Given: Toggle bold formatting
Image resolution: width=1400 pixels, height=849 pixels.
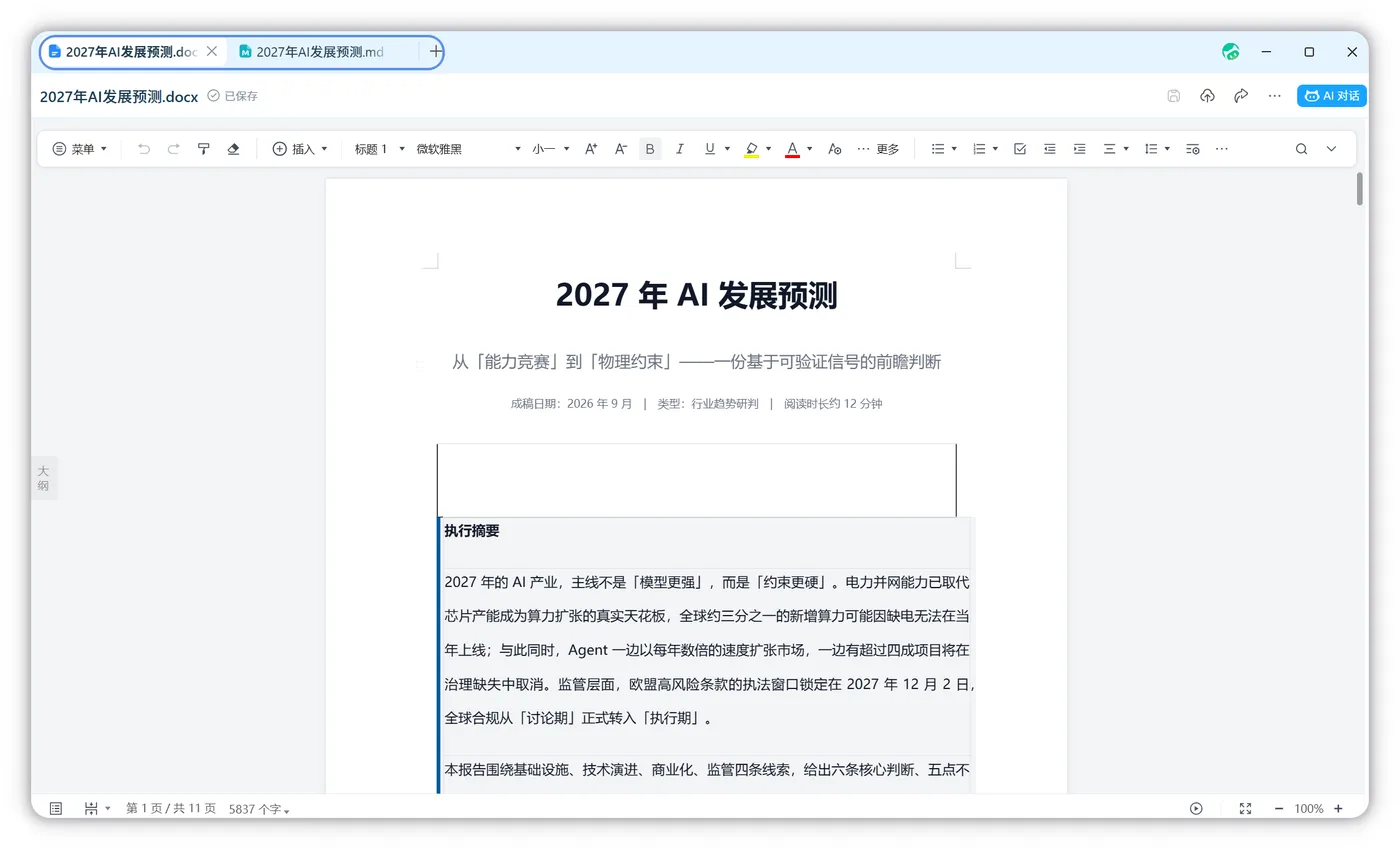Looking at the screenshot, I should [x=650, y=149].
